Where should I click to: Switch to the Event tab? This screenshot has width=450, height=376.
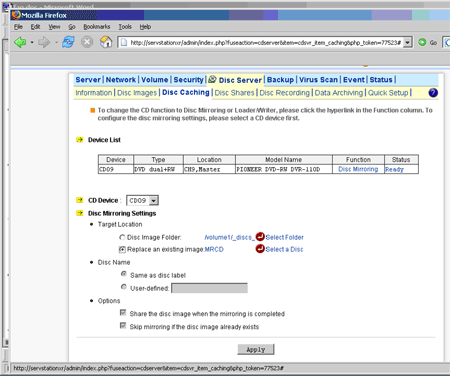pos(354,80)
